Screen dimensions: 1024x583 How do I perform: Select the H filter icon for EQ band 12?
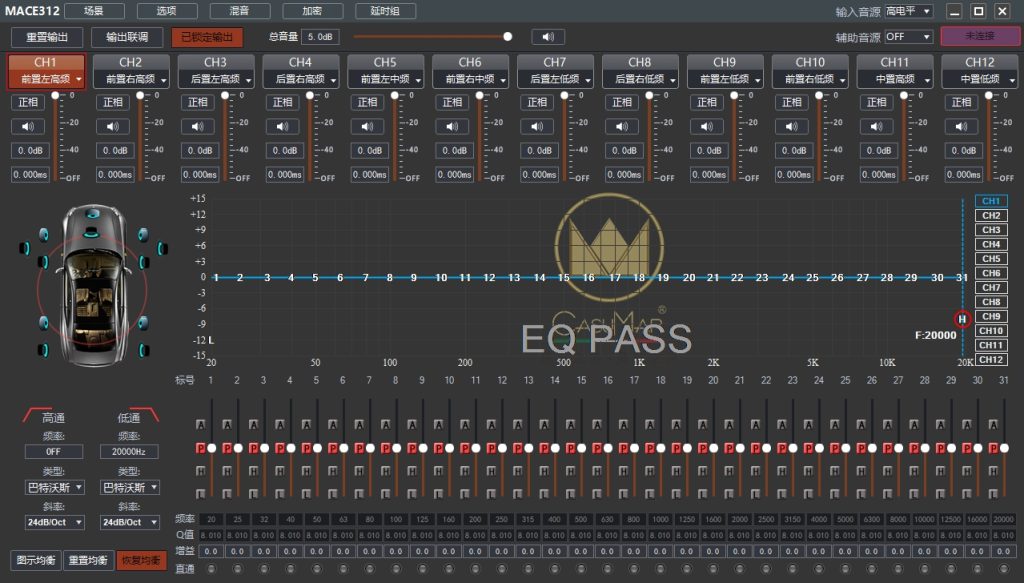(x=491, y=471)
